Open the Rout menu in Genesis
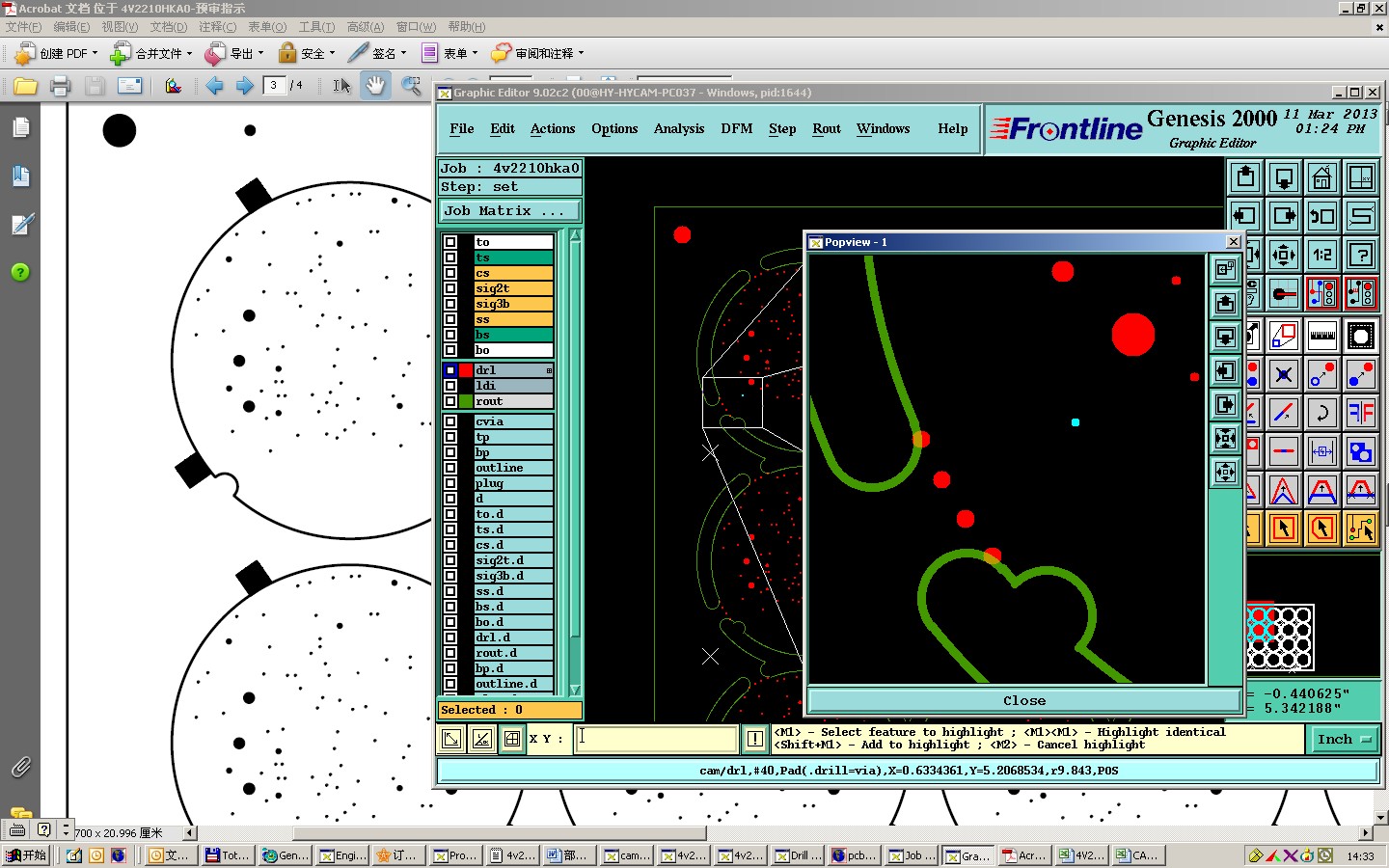The width and height of the screenshot is (1389, 868). coord(827,128)
